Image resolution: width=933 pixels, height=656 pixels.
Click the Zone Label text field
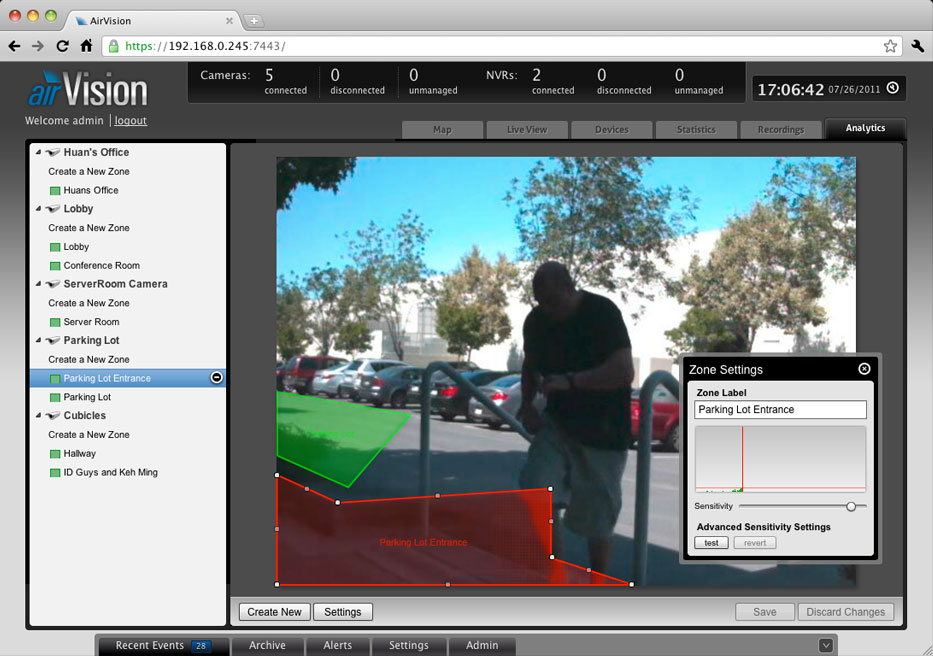(x=780, y=410)
